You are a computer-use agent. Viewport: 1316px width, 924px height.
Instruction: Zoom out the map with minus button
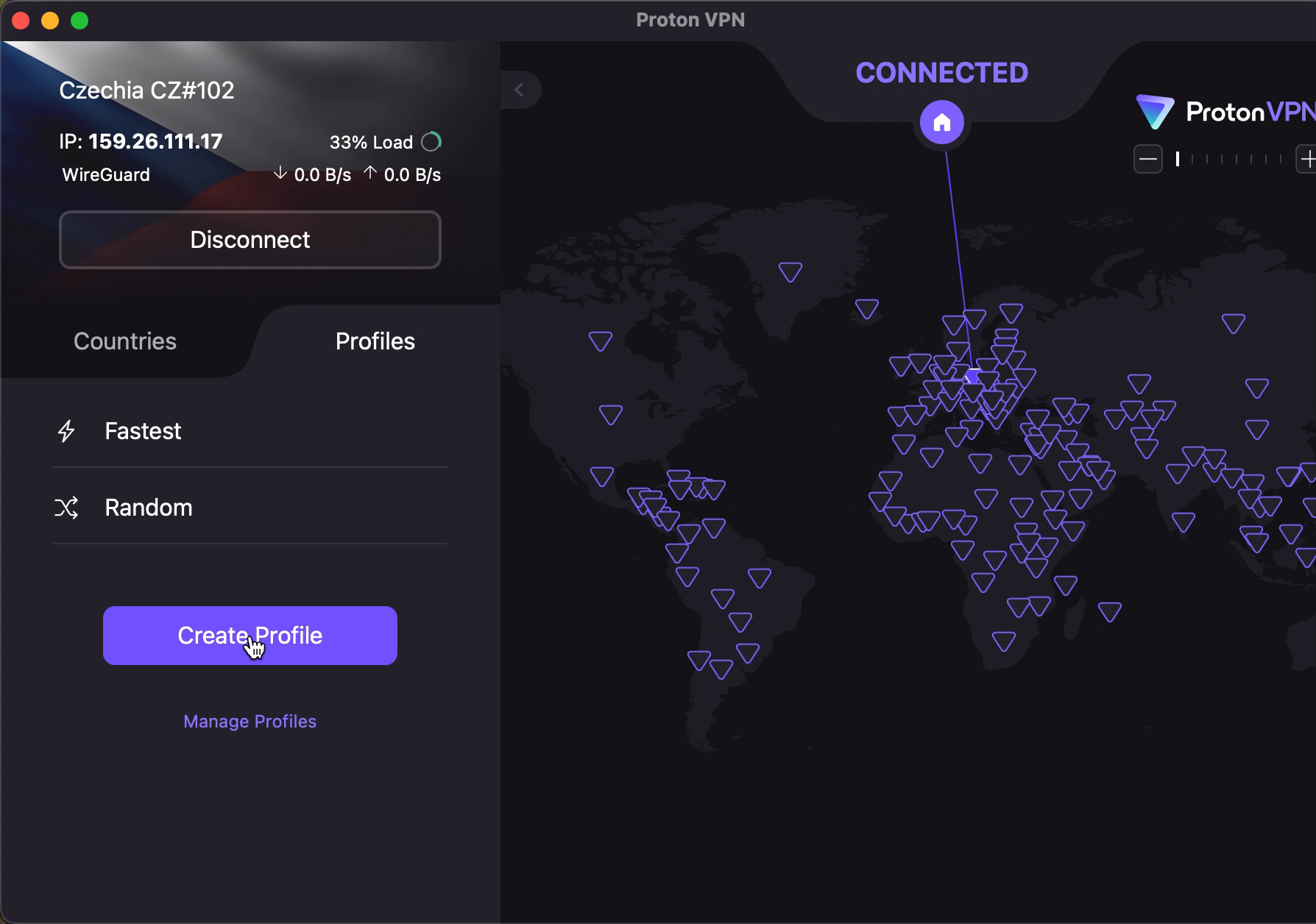(1148, 159)
